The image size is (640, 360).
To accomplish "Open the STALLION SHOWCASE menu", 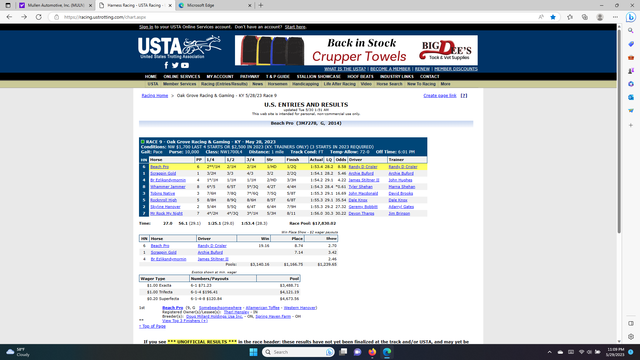I will 318,76.
